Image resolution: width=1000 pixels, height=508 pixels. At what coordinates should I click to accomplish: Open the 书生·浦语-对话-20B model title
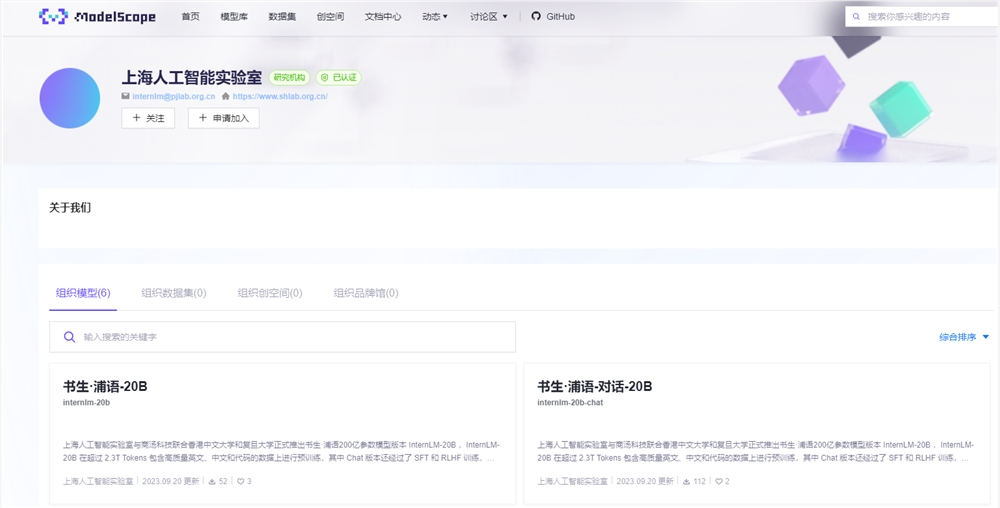pyautogui.click(x=594, y=386)
